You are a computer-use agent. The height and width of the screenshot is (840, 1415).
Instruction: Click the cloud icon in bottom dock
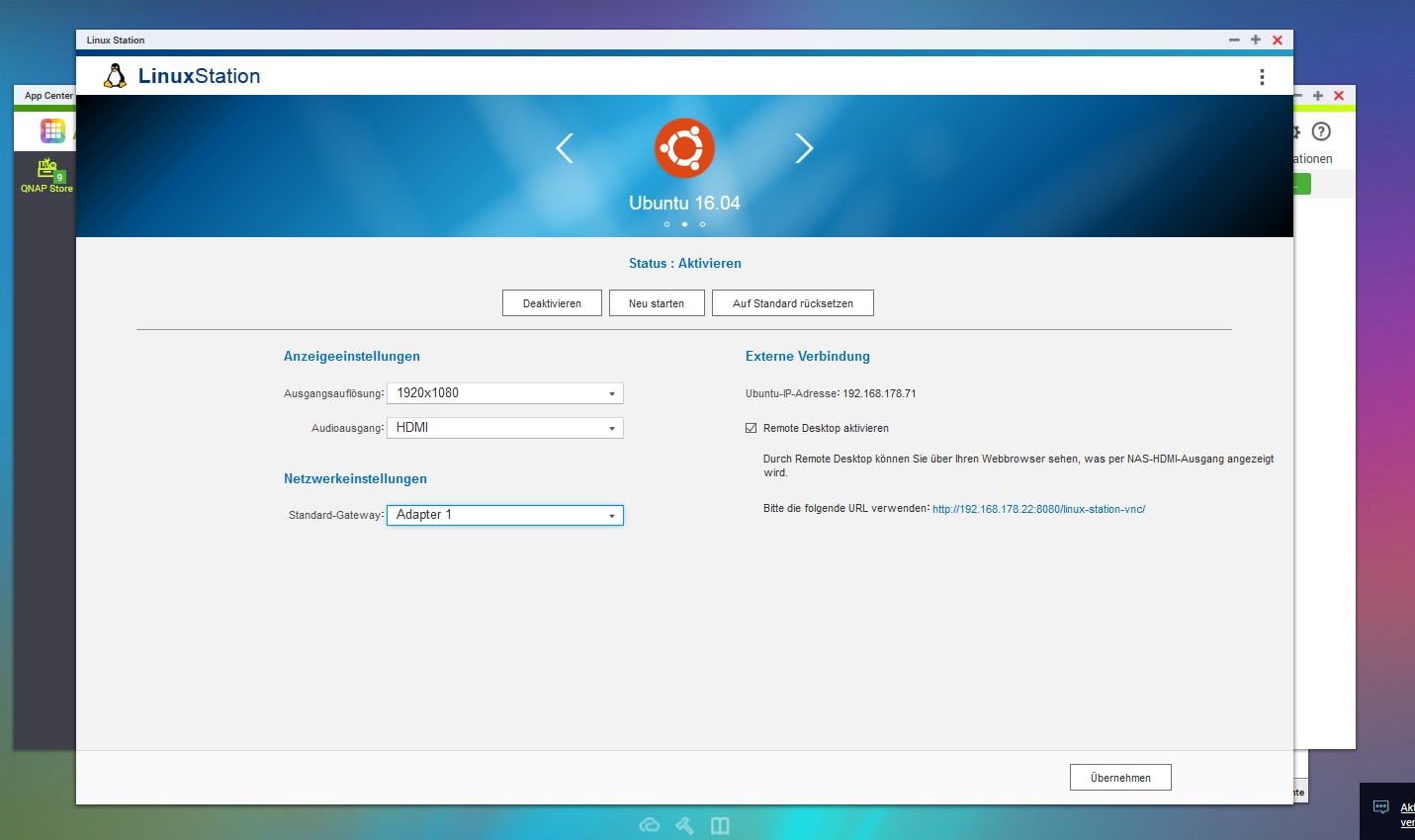[x=650, y=825]
